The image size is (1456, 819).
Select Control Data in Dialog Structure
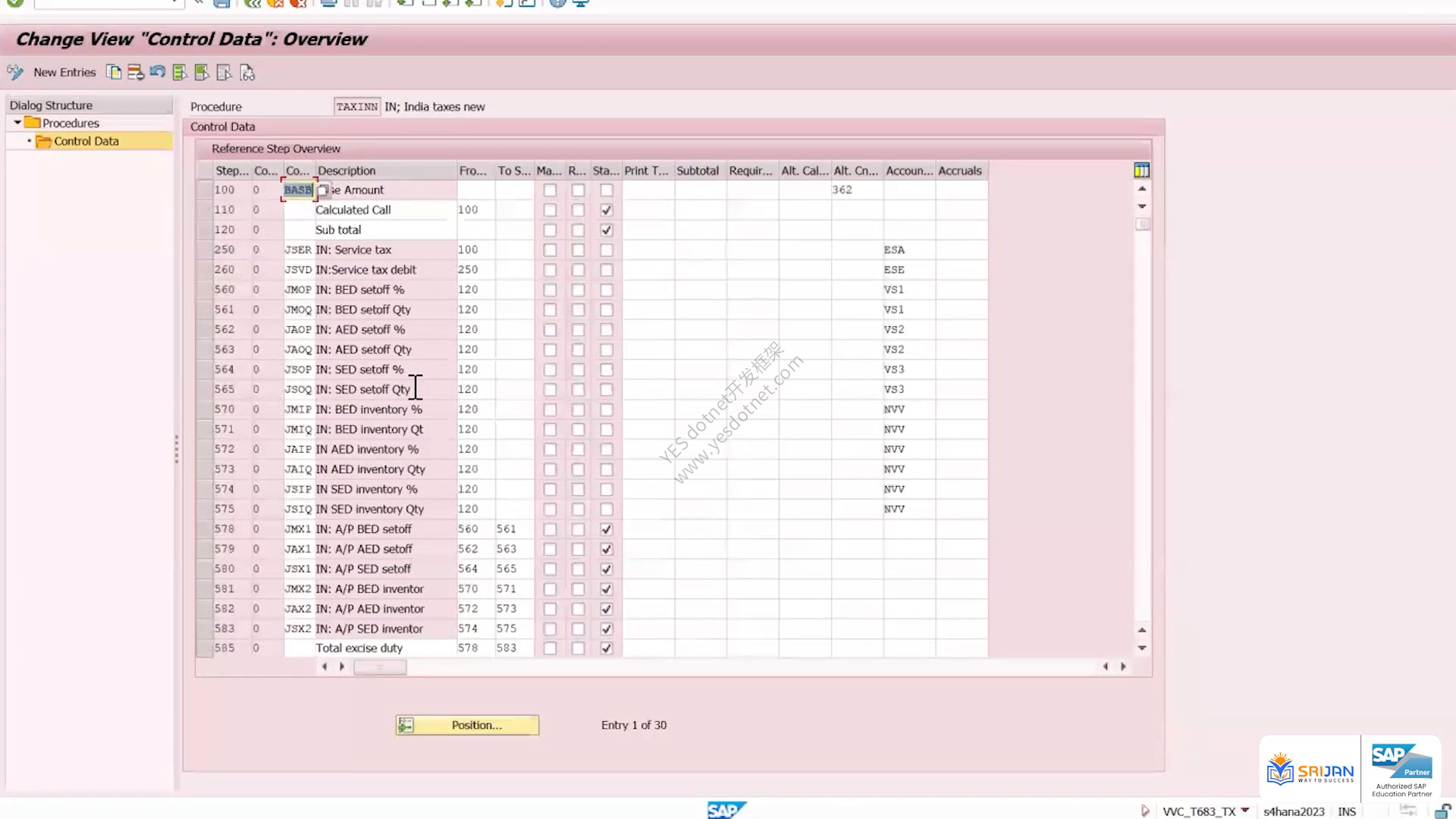point(86,141)
